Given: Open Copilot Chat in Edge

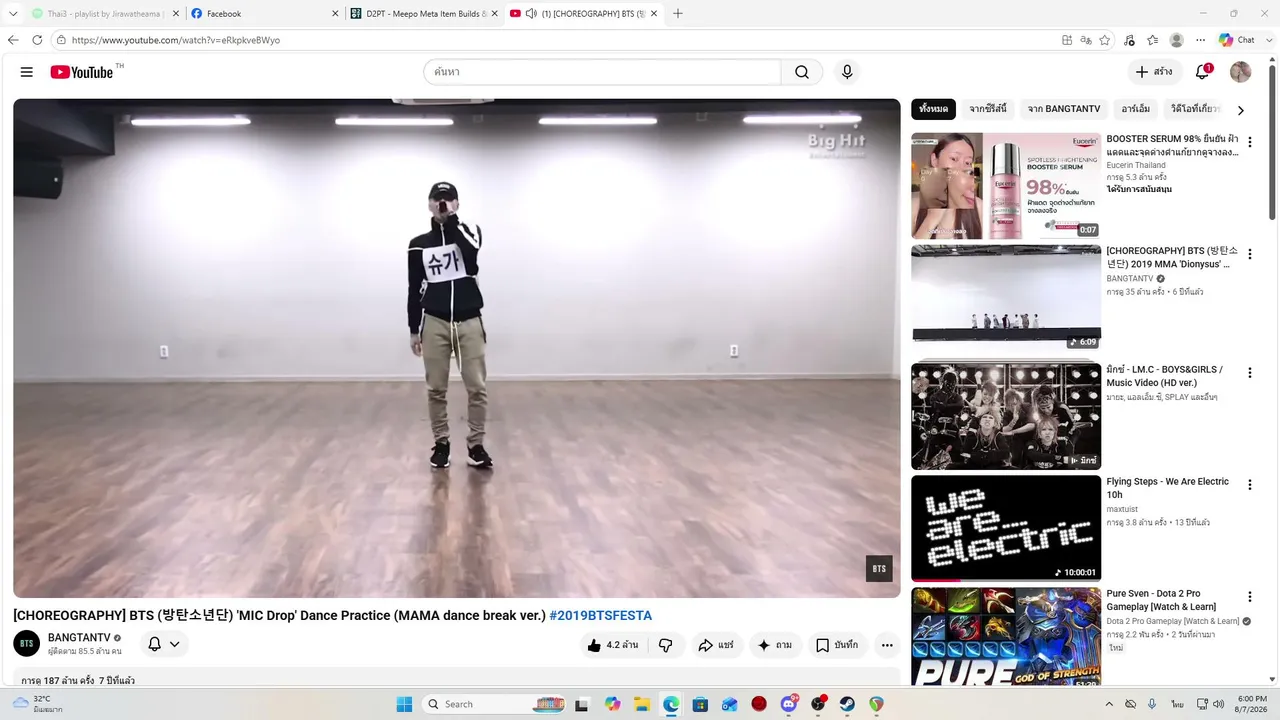Looking at the screenshot, I should point(1236,40).
